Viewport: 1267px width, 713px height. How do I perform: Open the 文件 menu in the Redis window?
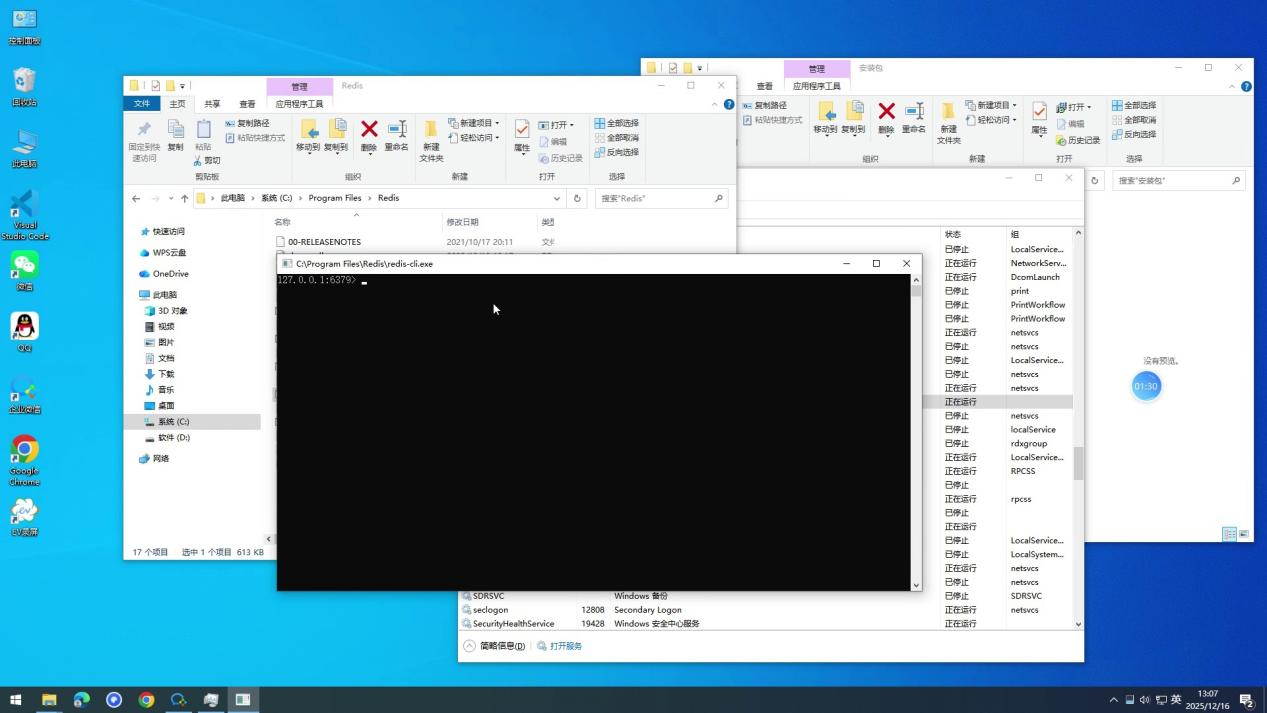(x=142, y=104)
